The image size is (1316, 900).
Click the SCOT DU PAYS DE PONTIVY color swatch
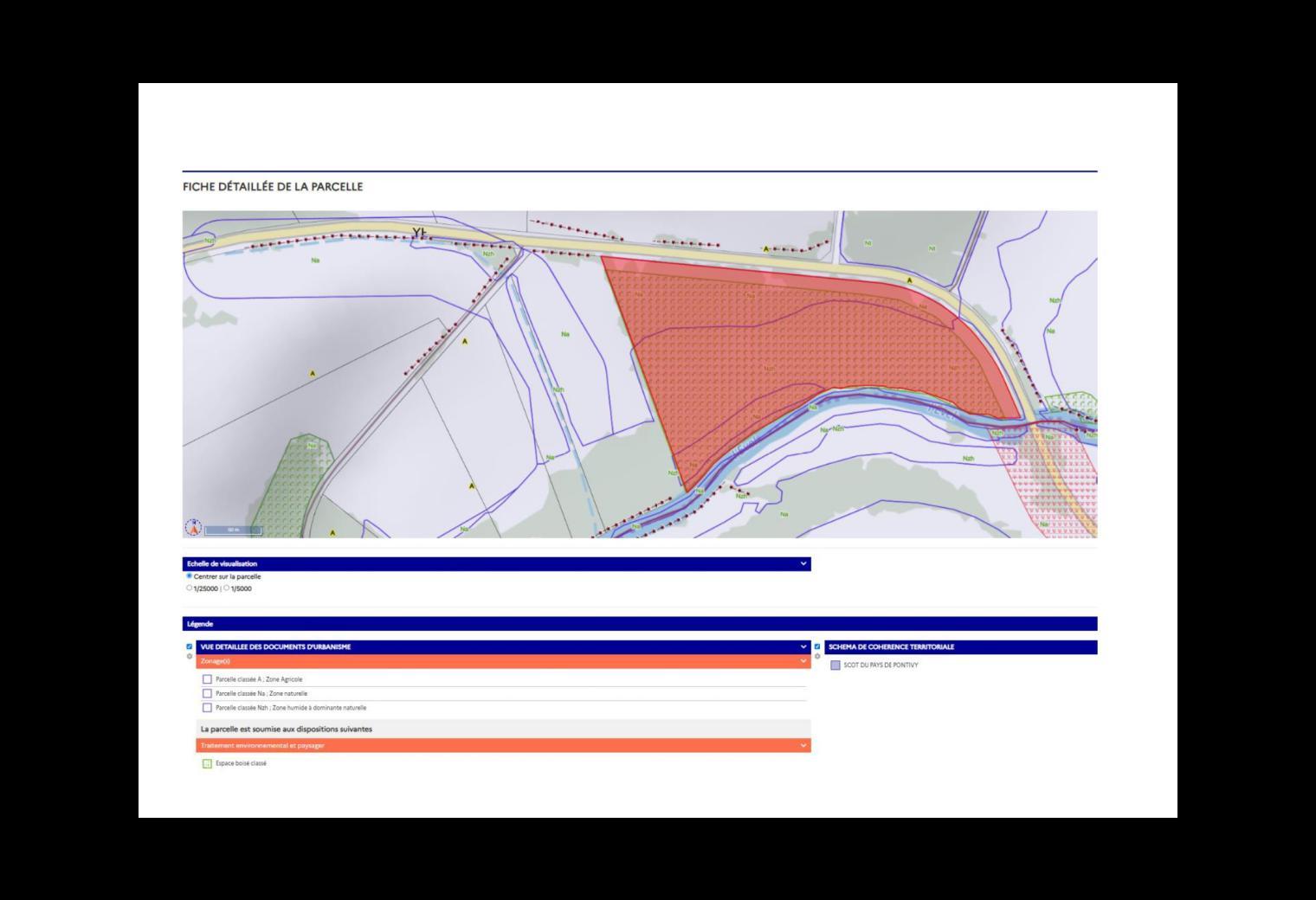[x=835, y=665]
